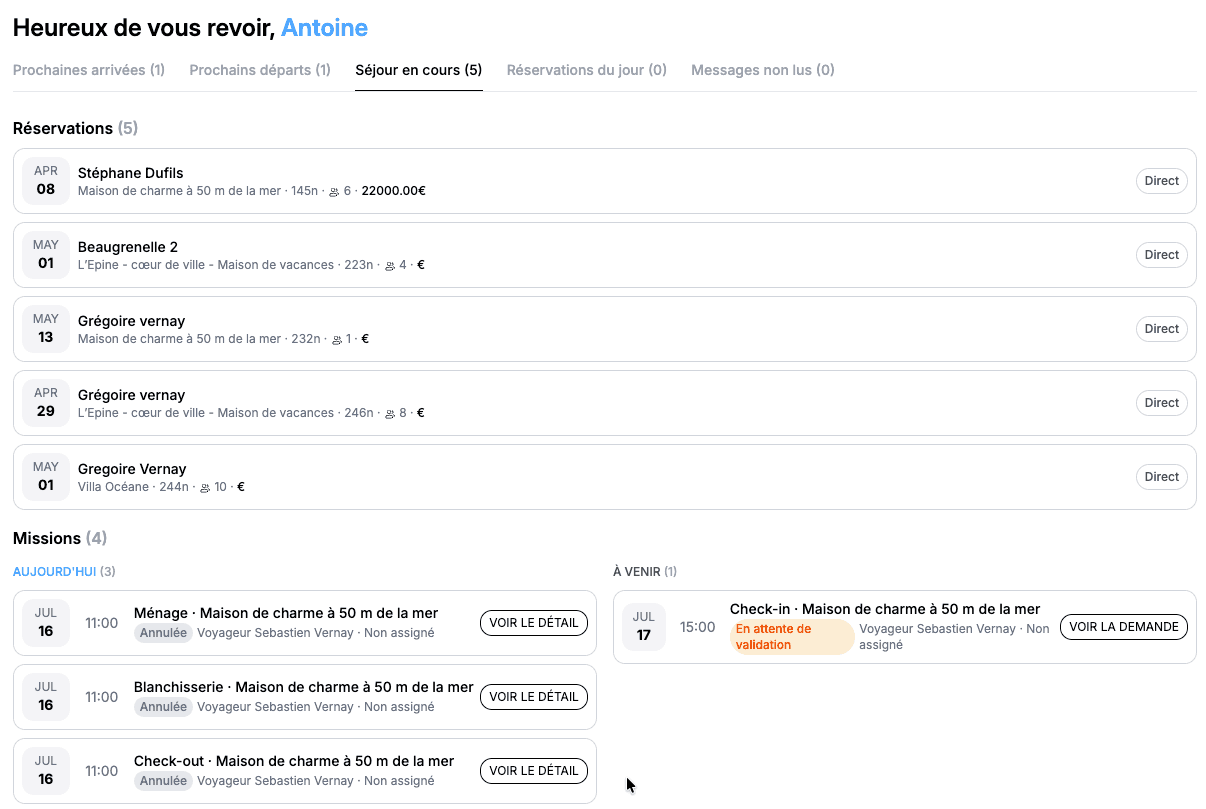
Task: Click the guests icon in the 232n reservation
Action: click(337, 339)
